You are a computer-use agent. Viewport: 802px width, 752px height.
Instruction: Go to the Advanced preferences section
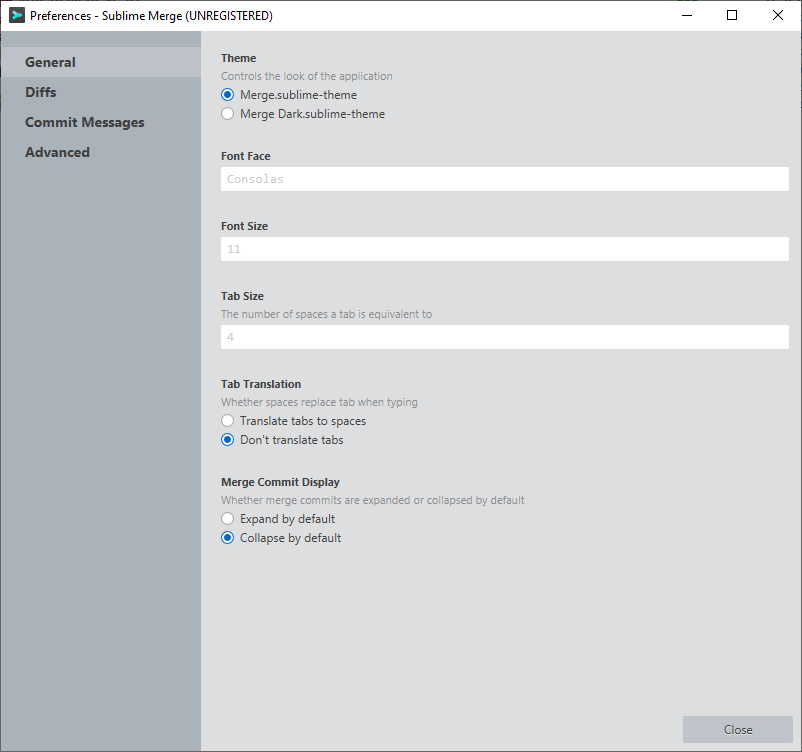pyautogui.click(x=57, y=152)
